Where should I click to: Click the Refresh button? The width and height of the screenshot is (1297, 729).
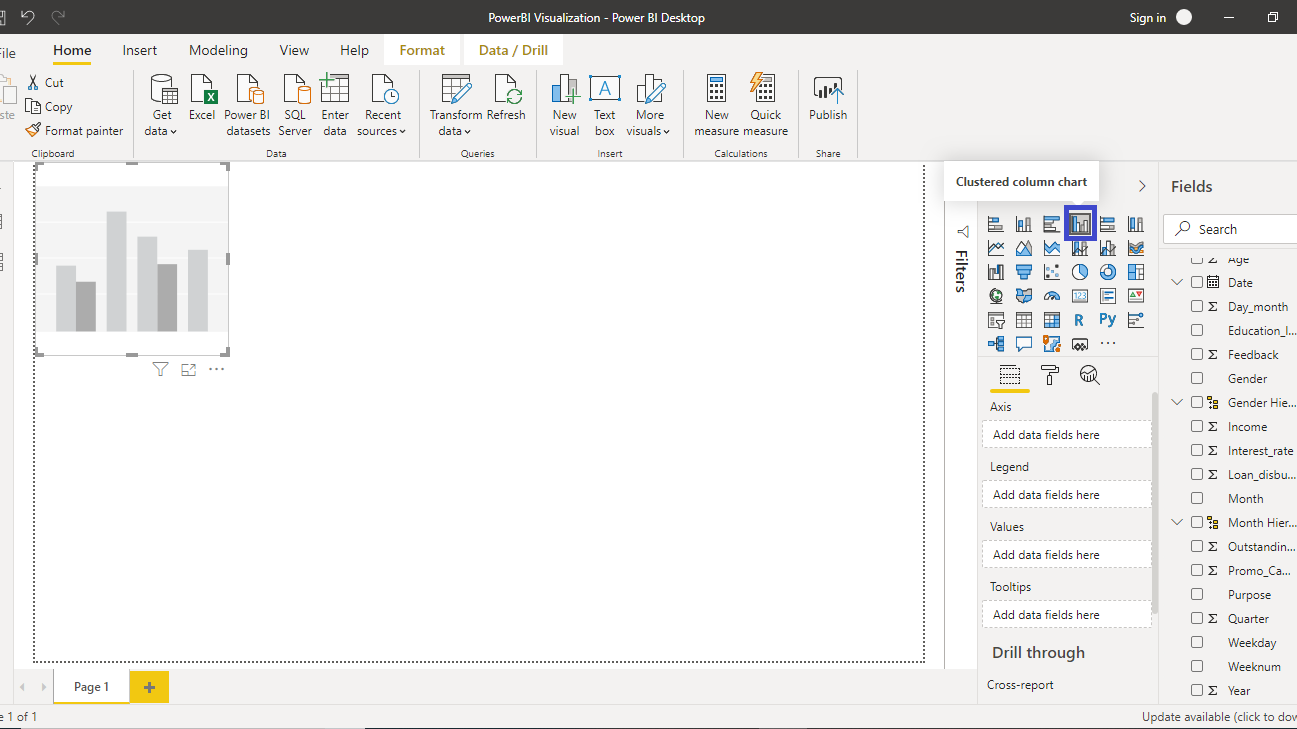(x=506, y=98)
